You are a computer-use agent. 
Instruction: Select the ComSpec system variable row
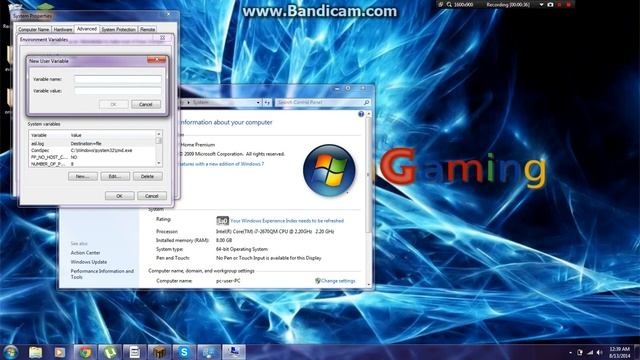(x=92, y=150)
